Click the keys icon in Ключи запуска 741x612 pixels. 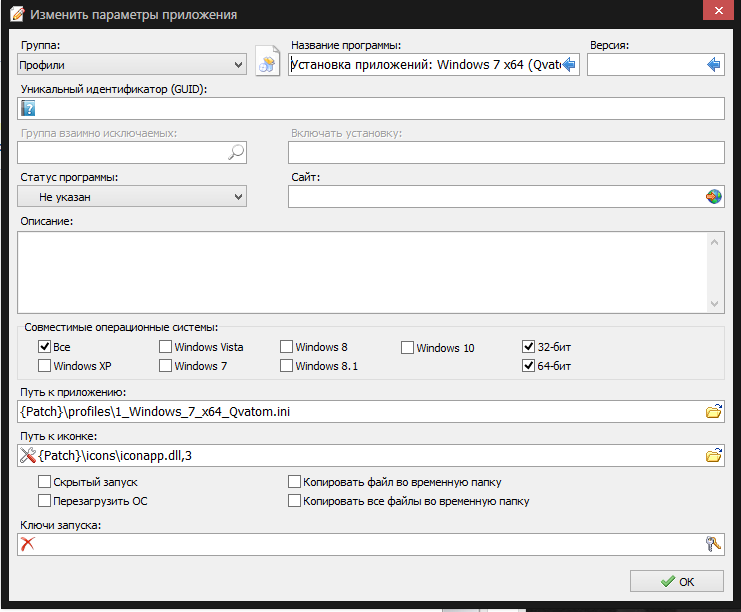714,544
